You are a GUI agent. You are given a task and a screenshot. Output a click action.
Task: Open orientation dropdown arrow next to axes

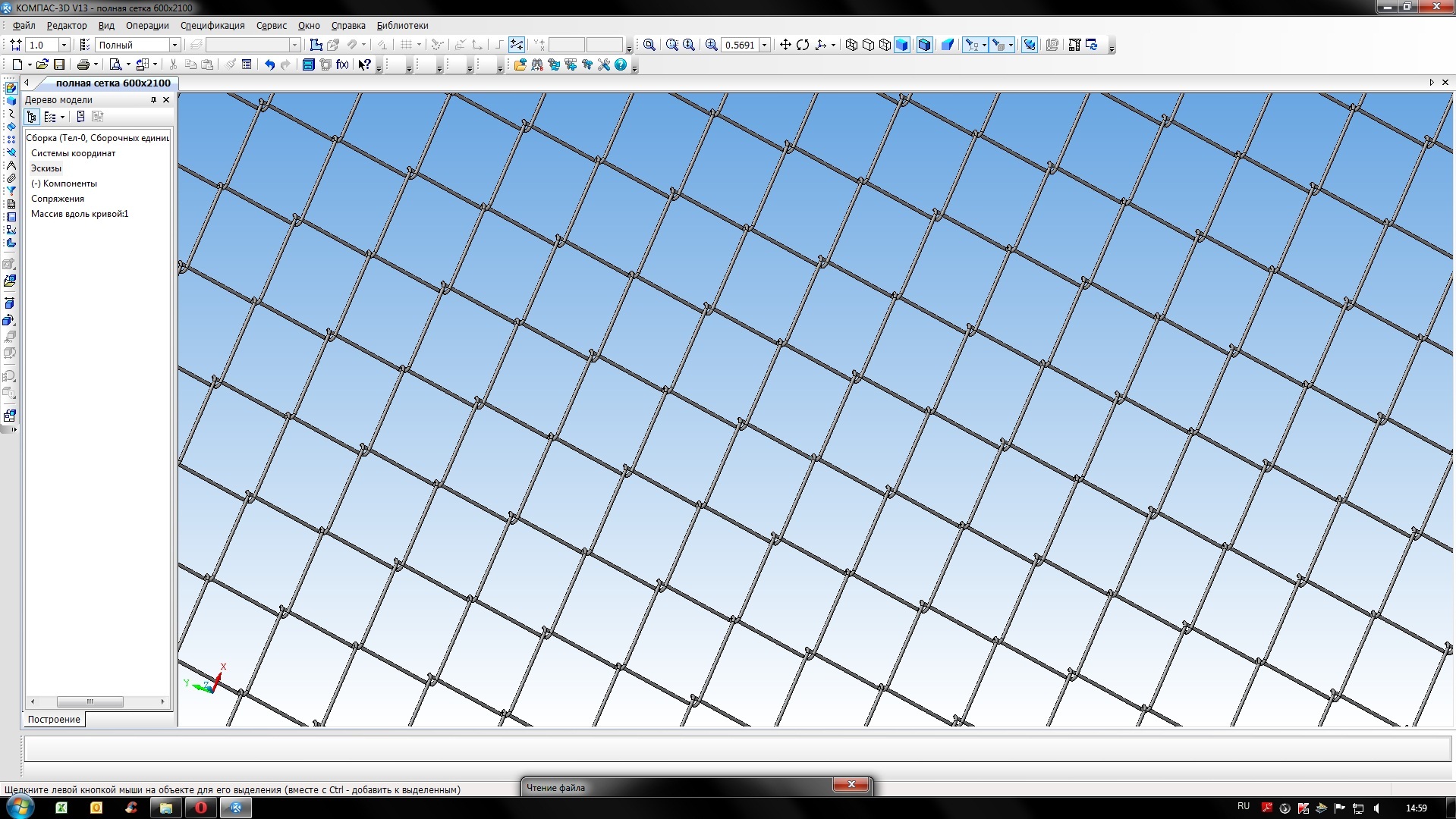coord(833,45)
